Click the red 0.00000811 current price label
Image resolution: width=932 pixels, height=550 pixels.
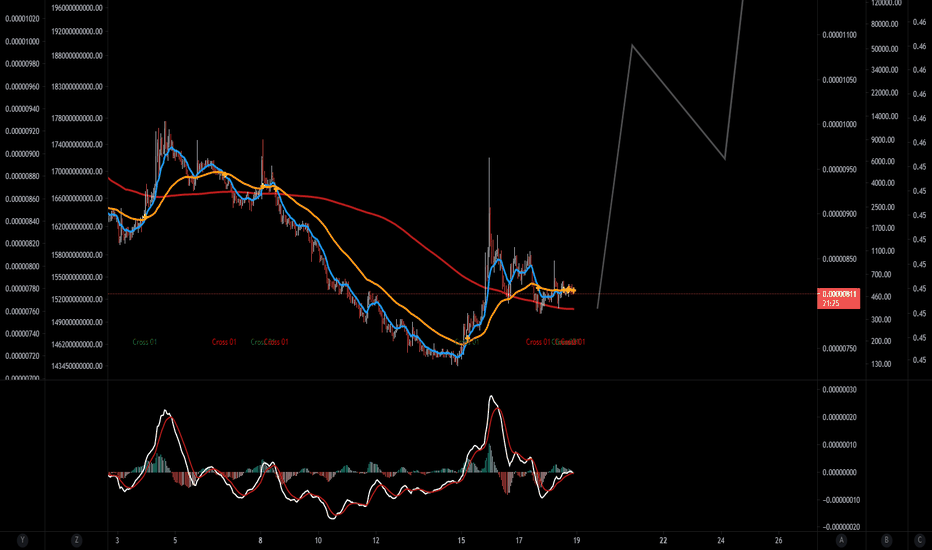[x=839, y=298]
